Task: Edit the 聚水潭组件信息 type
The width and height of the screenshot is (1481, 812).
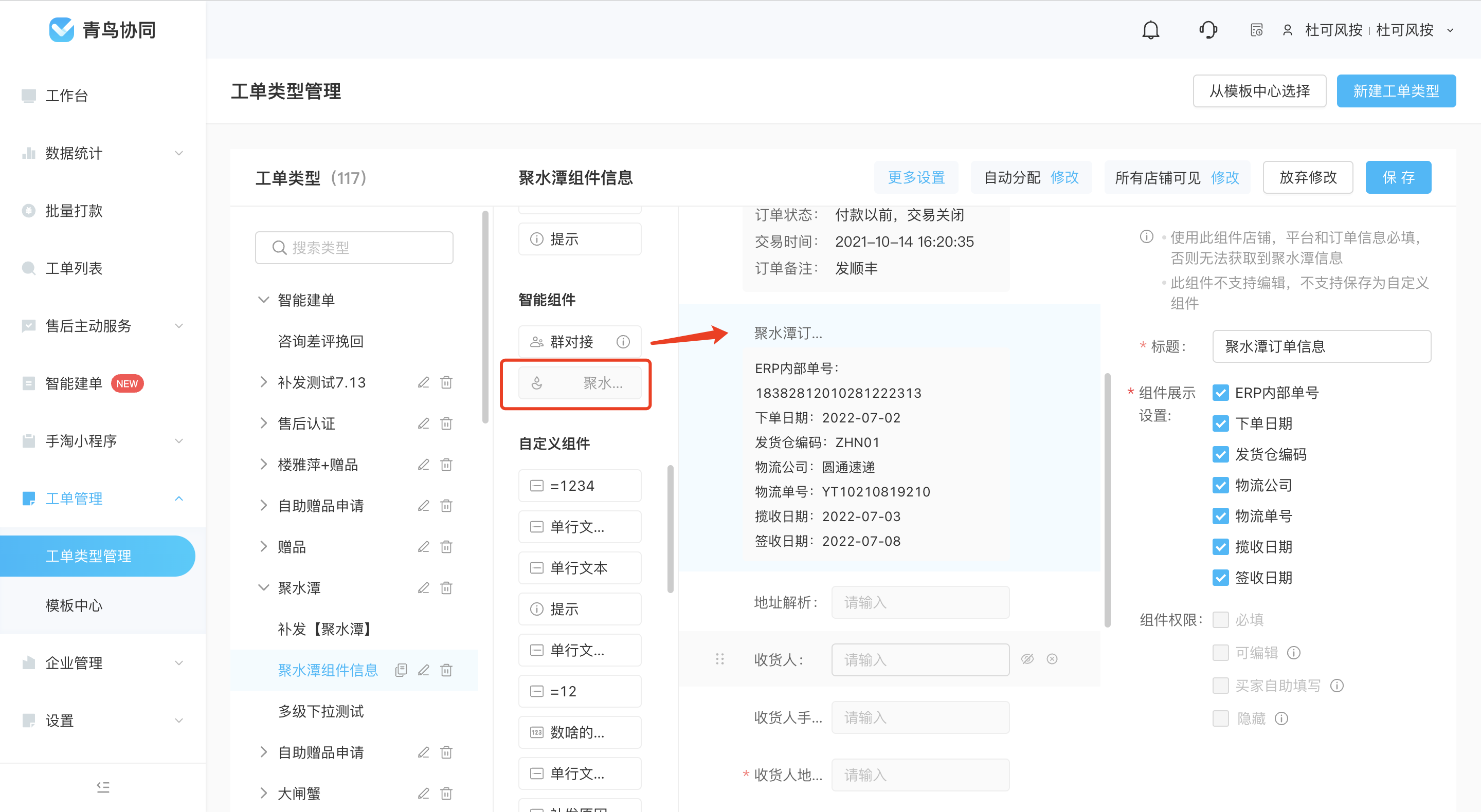Action: point(424,670)
